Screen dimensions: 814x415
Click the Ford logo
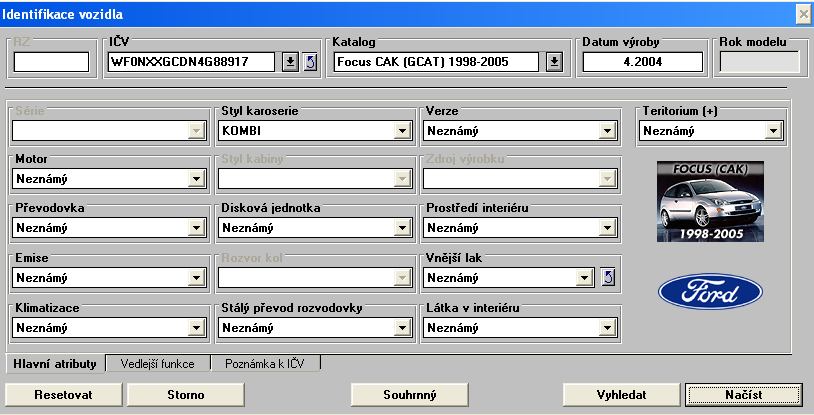pyautogui.click(x=709, y=292)
